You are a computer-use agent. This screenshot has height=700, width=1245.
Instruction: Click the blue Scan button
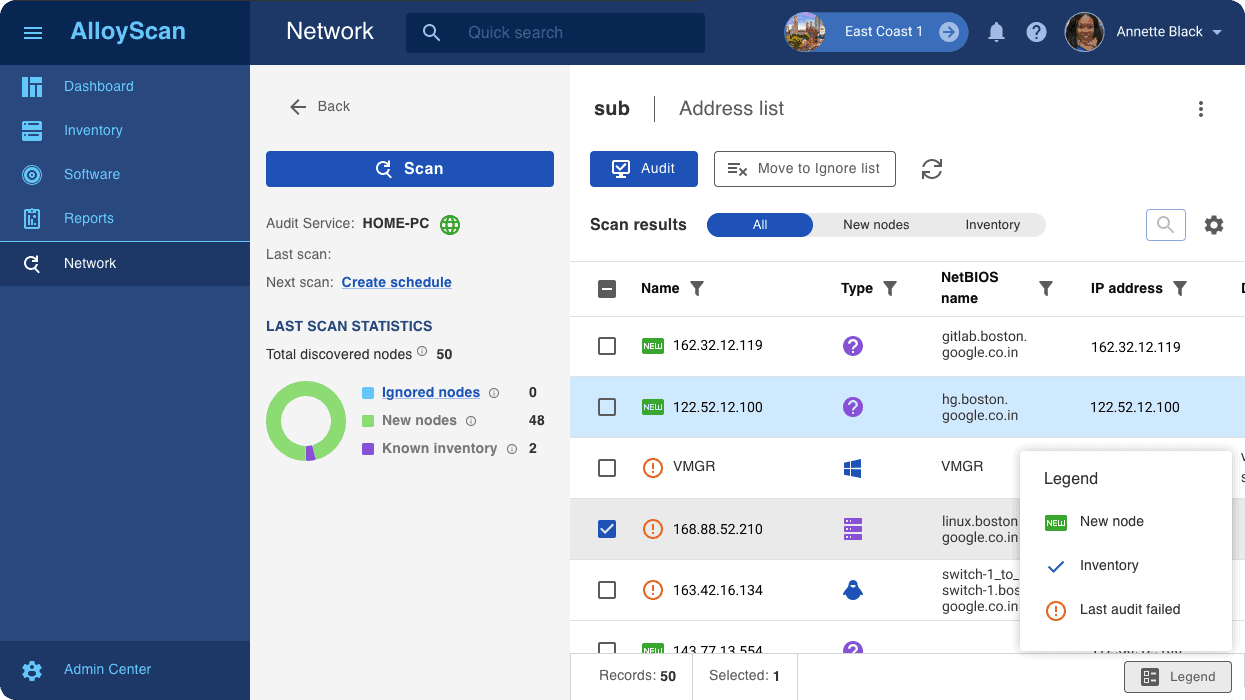[x=409, y=169]
